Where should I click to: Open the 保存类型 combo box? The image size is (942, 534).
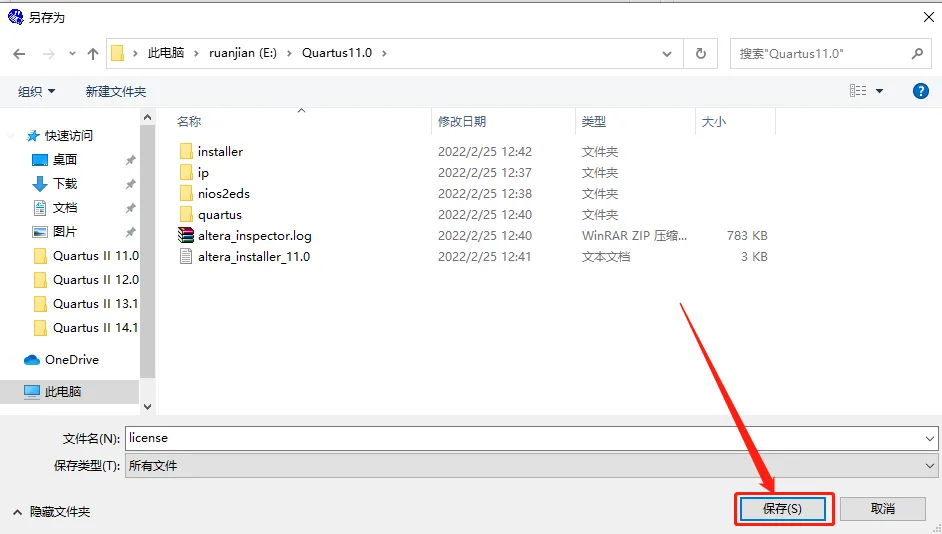click(x=531, y=466)
